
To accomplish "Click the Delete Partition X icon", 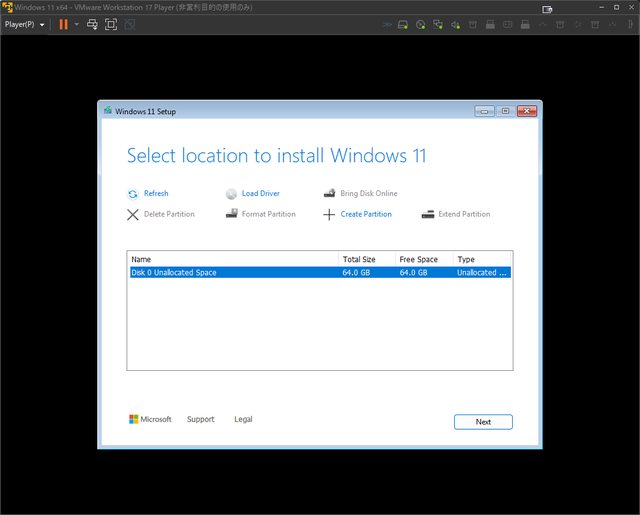I will 133,214.
